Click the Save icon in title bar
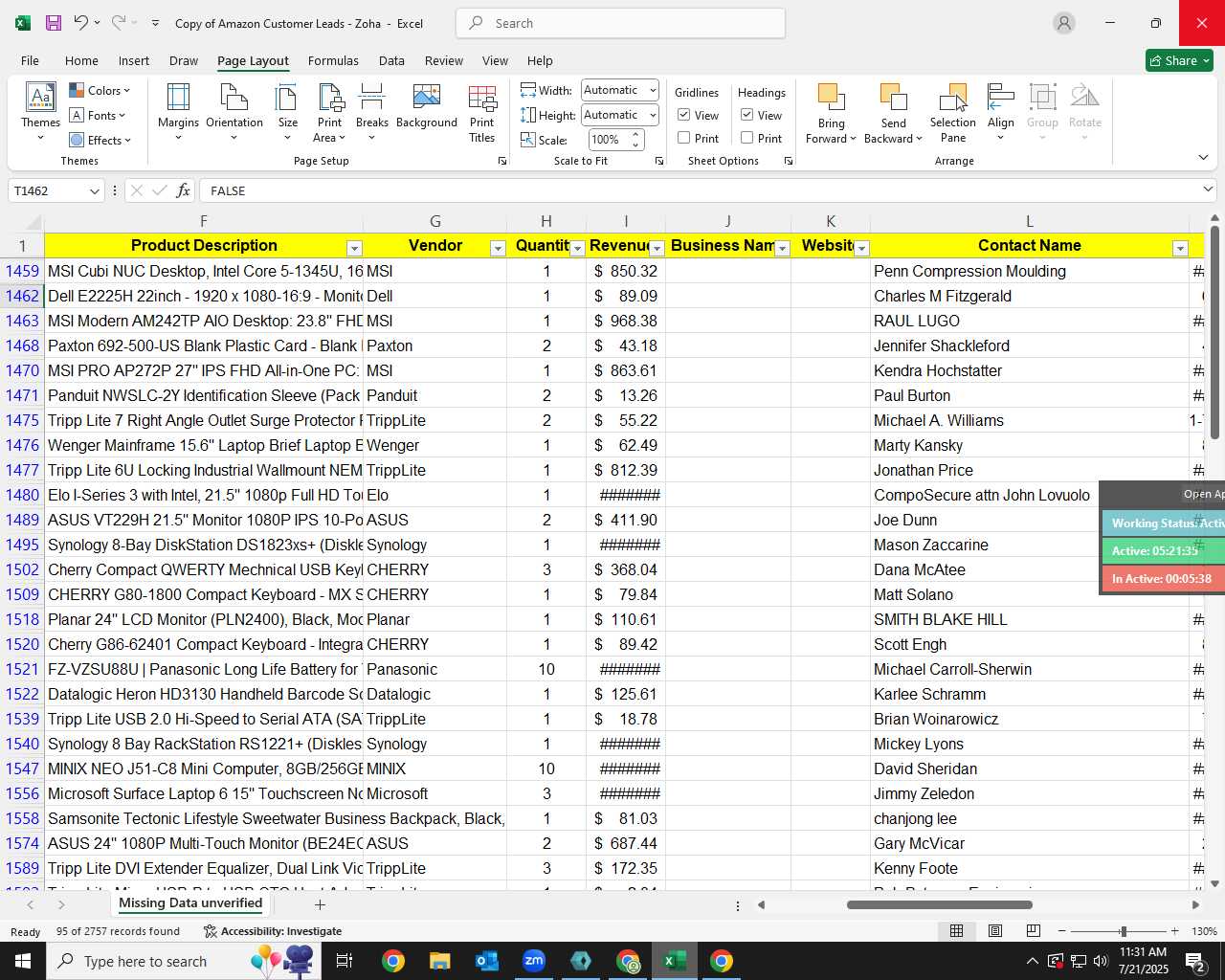1225x980 pixels. click(x=54, y=23)
